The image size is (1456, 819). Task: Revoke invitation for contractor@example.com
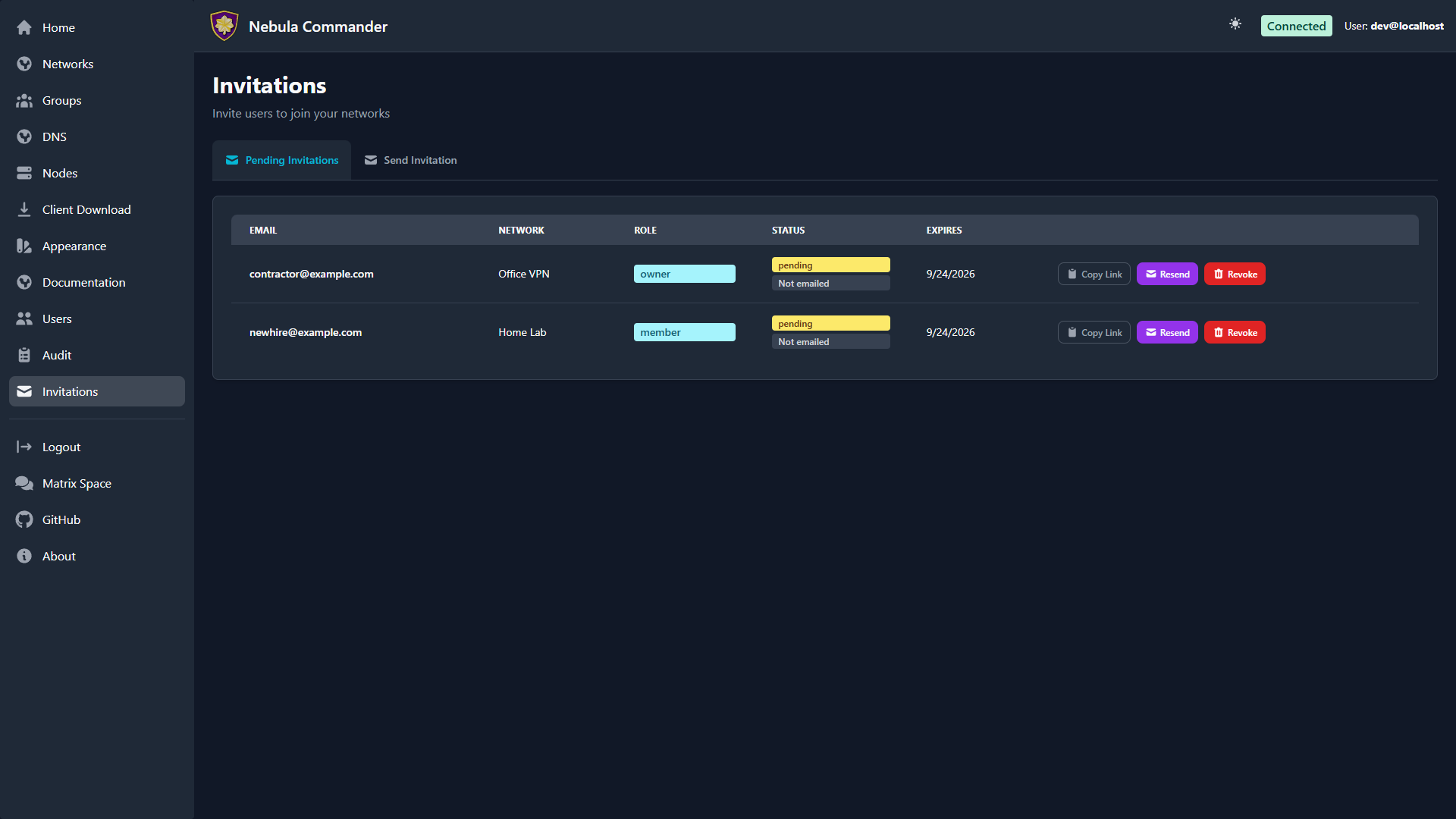(1235, 274)
